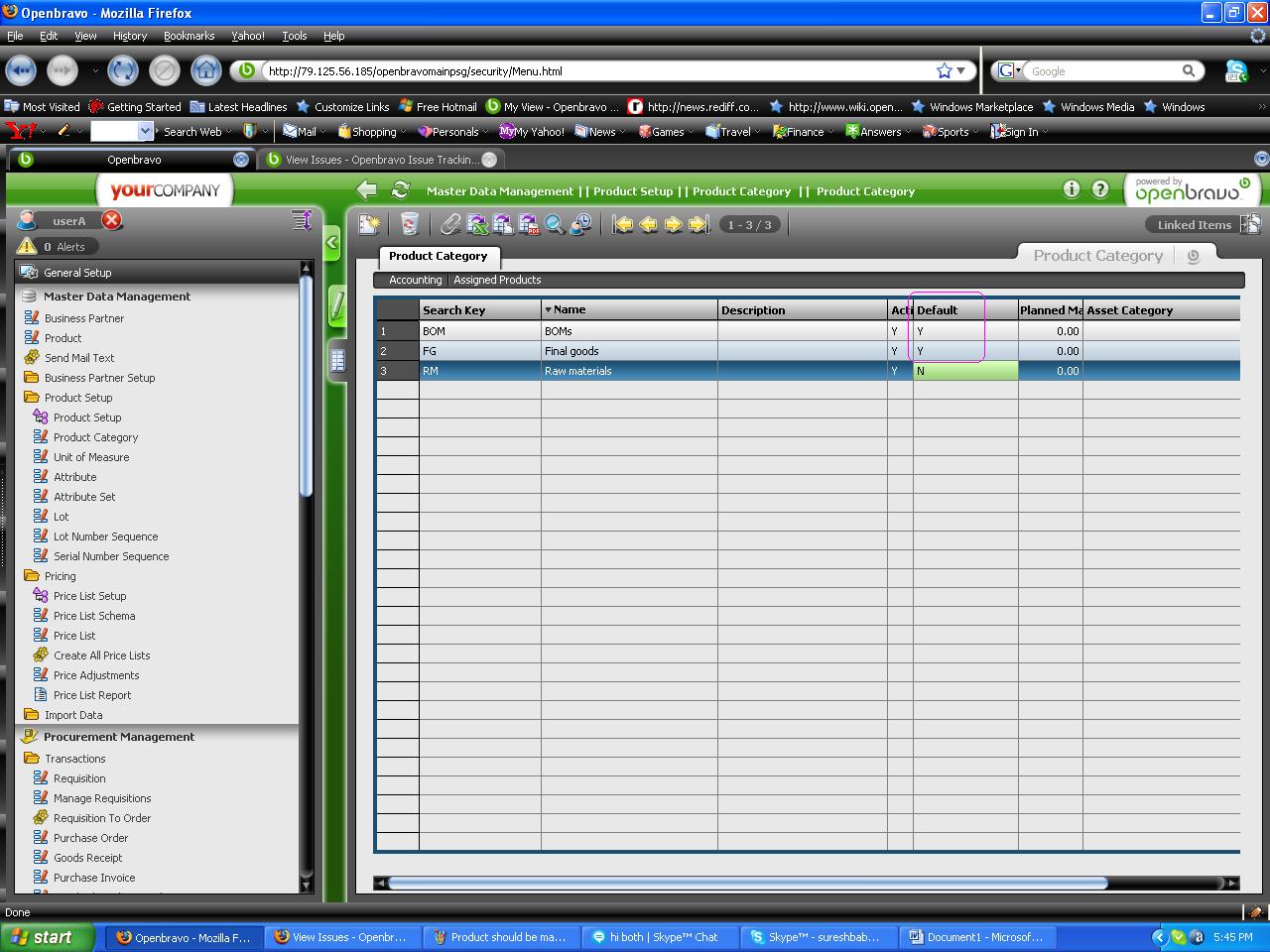The height and width of the screenshot is (952, 1270).
Task: Go back using Firefox back arrow
Action: pyautogui.click(x=21, y=70)
